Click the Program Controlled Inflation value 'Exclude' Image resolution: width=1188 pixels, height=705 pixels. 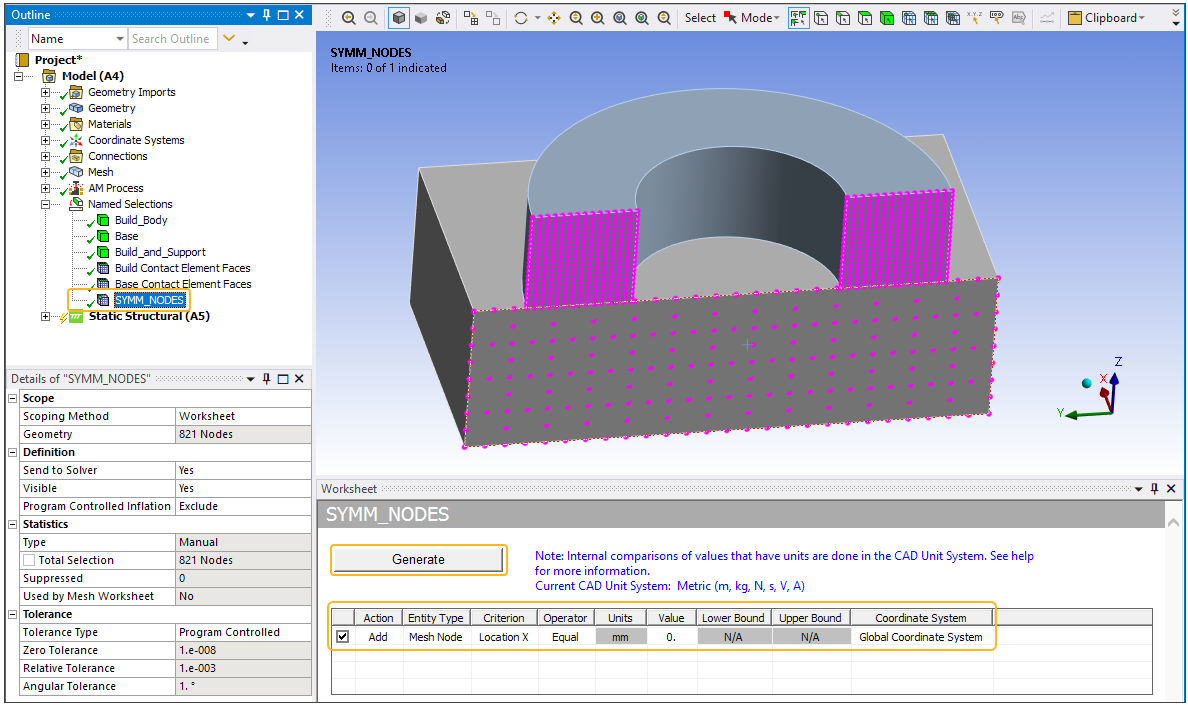242,506
